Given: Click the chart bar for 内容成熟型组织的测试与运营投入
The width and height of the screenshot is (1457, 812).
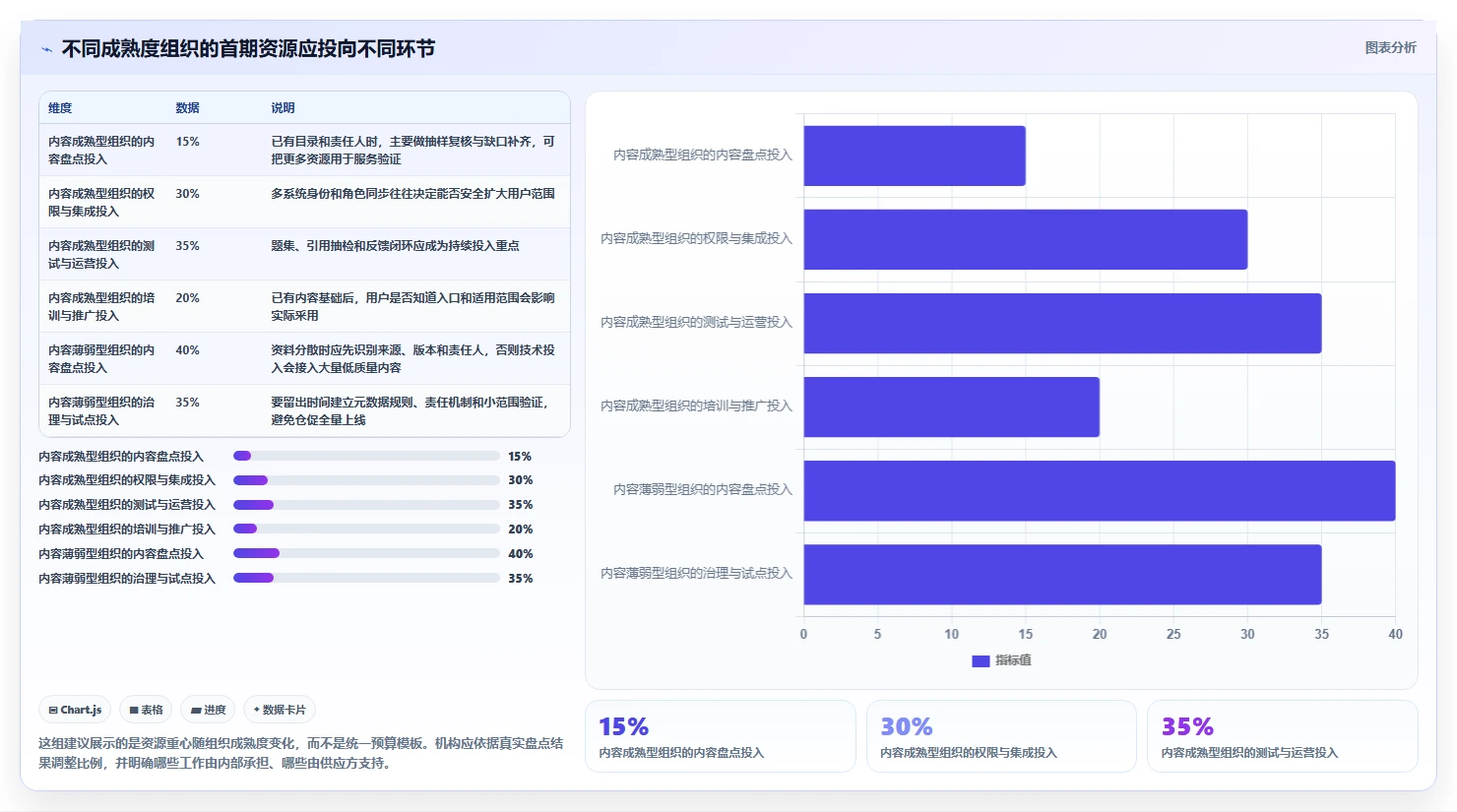Looking at the screenshot, I should [1062, 323].
